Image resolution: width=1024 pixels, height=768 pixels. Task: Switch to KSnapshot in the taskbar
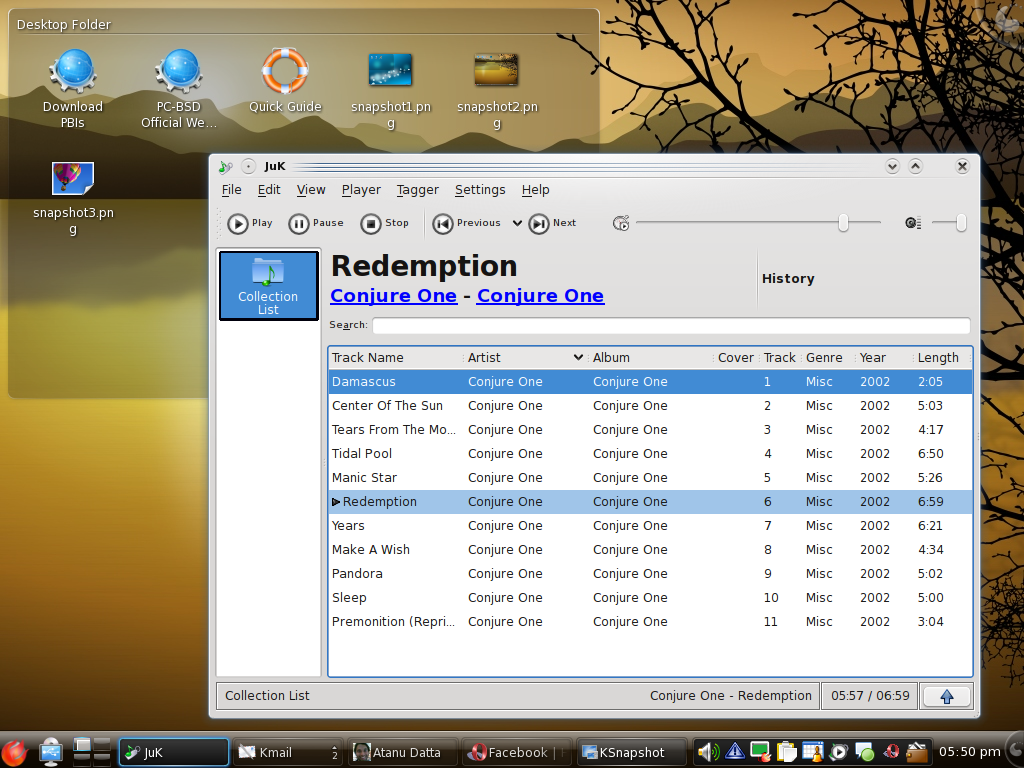tap(634, 752)
